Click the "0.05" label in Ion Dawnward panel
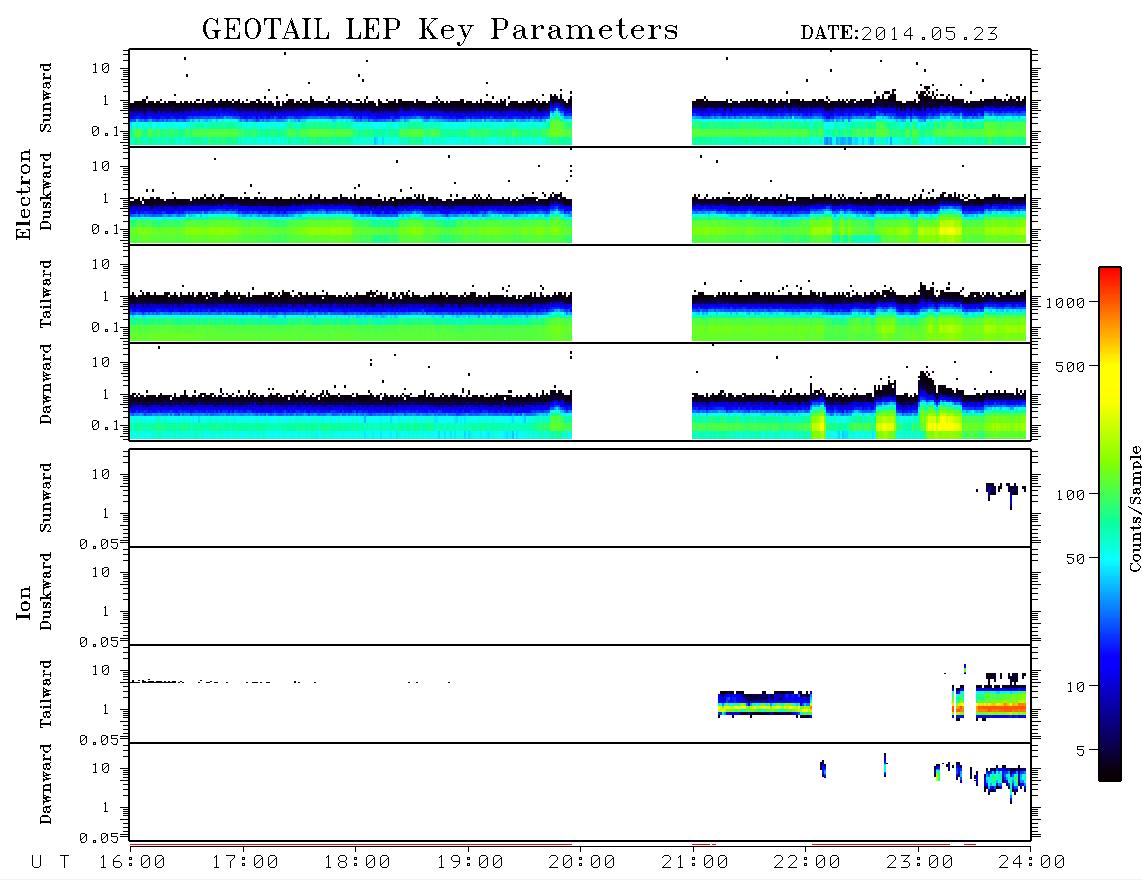 point(98,838)
